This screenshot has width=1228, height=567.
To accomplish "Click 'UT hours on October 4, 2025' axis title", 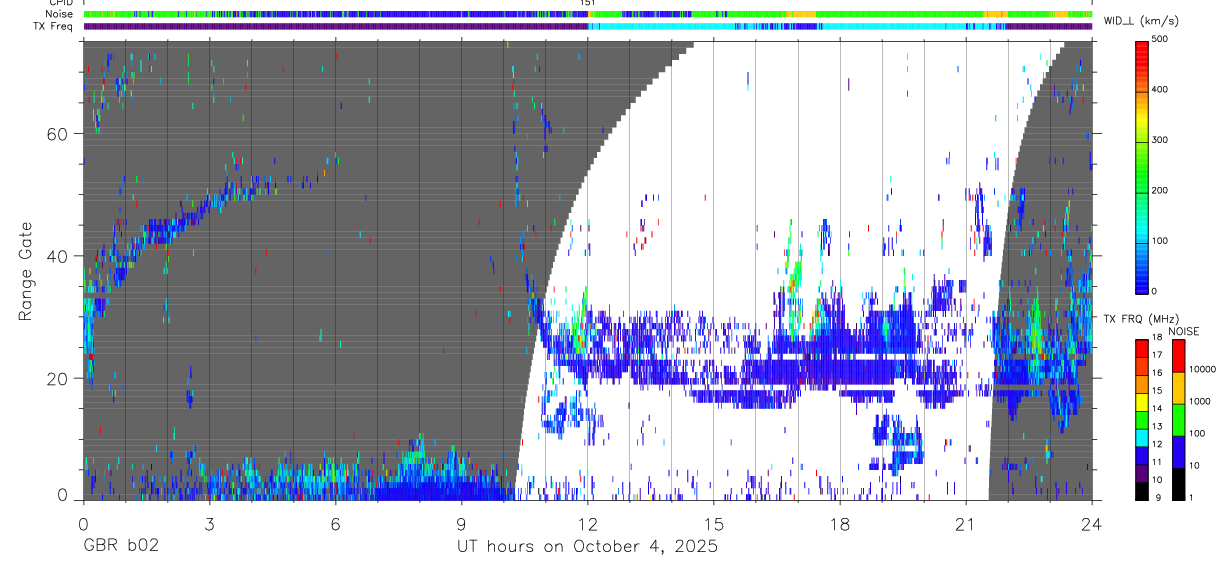I will point(587,547).
